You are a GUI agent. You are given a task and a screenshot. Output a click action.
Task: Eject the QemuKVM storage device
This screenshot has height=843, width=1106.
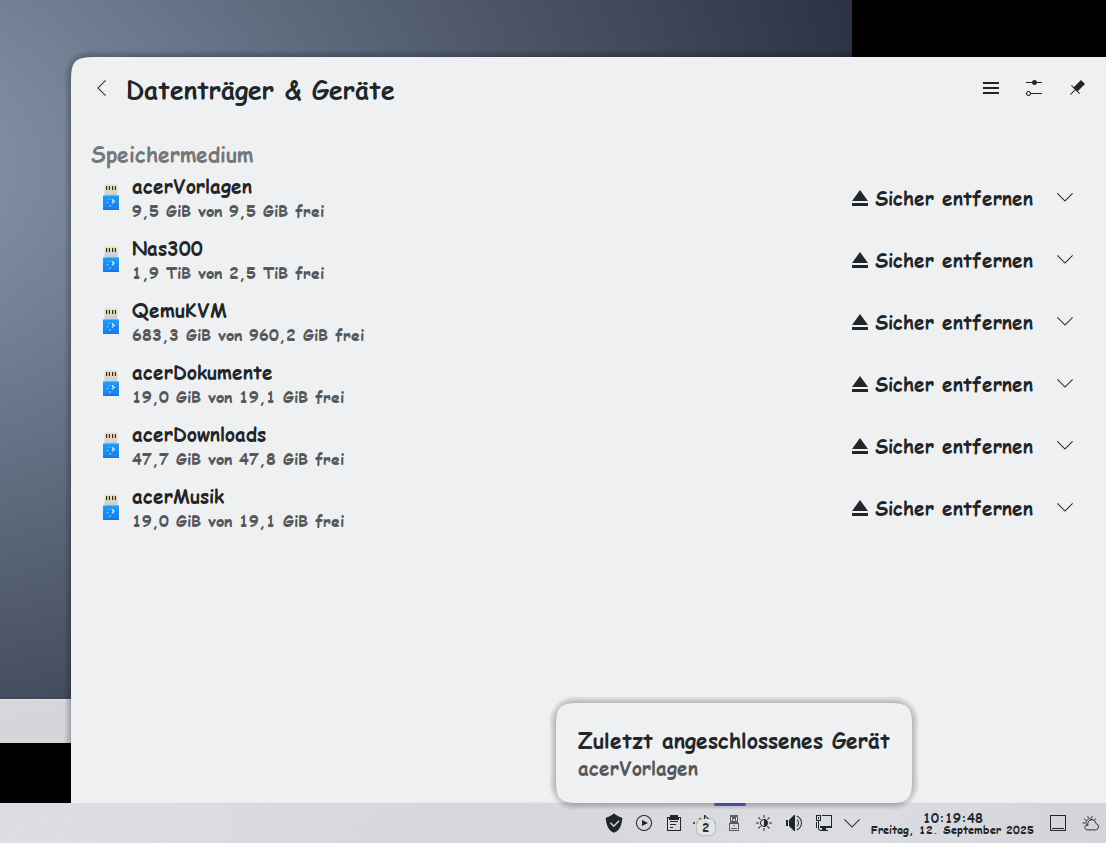click(942, 323)
